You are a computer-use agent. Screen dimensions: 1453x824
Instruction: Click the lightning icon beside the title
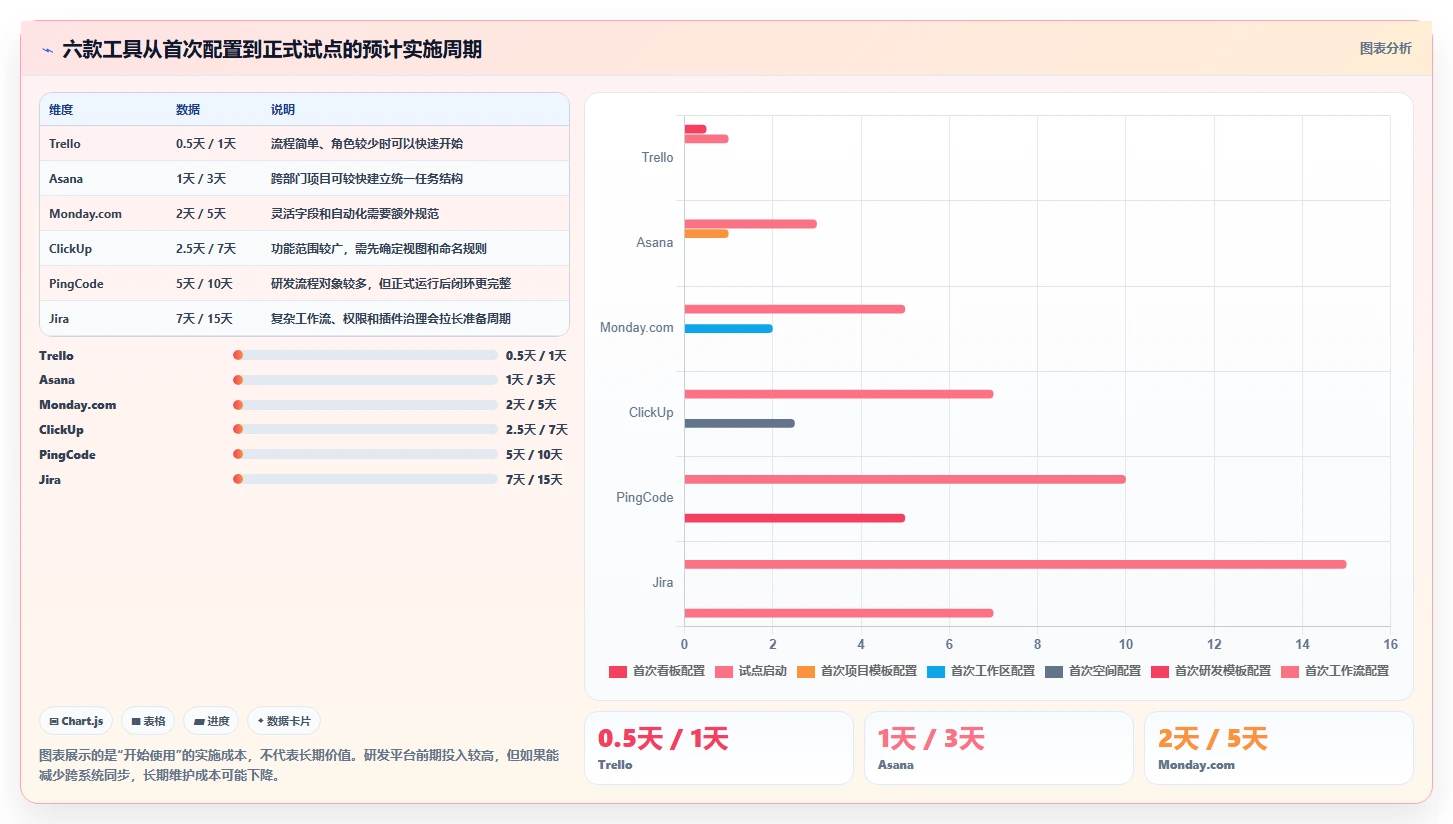point(47,50)
